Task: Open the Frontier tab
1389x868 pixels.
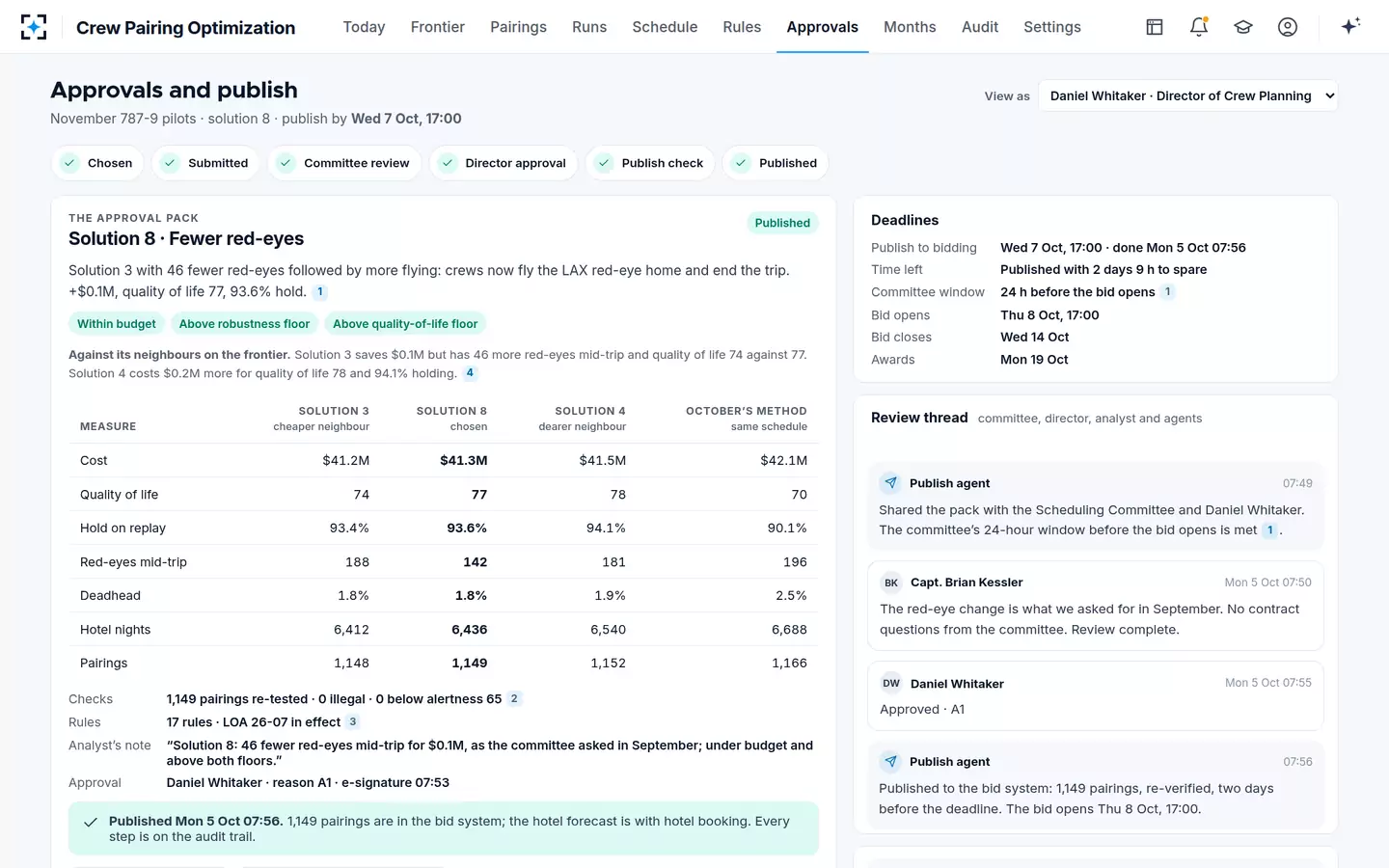Action: pyautogui.click(x=438, y=27)
